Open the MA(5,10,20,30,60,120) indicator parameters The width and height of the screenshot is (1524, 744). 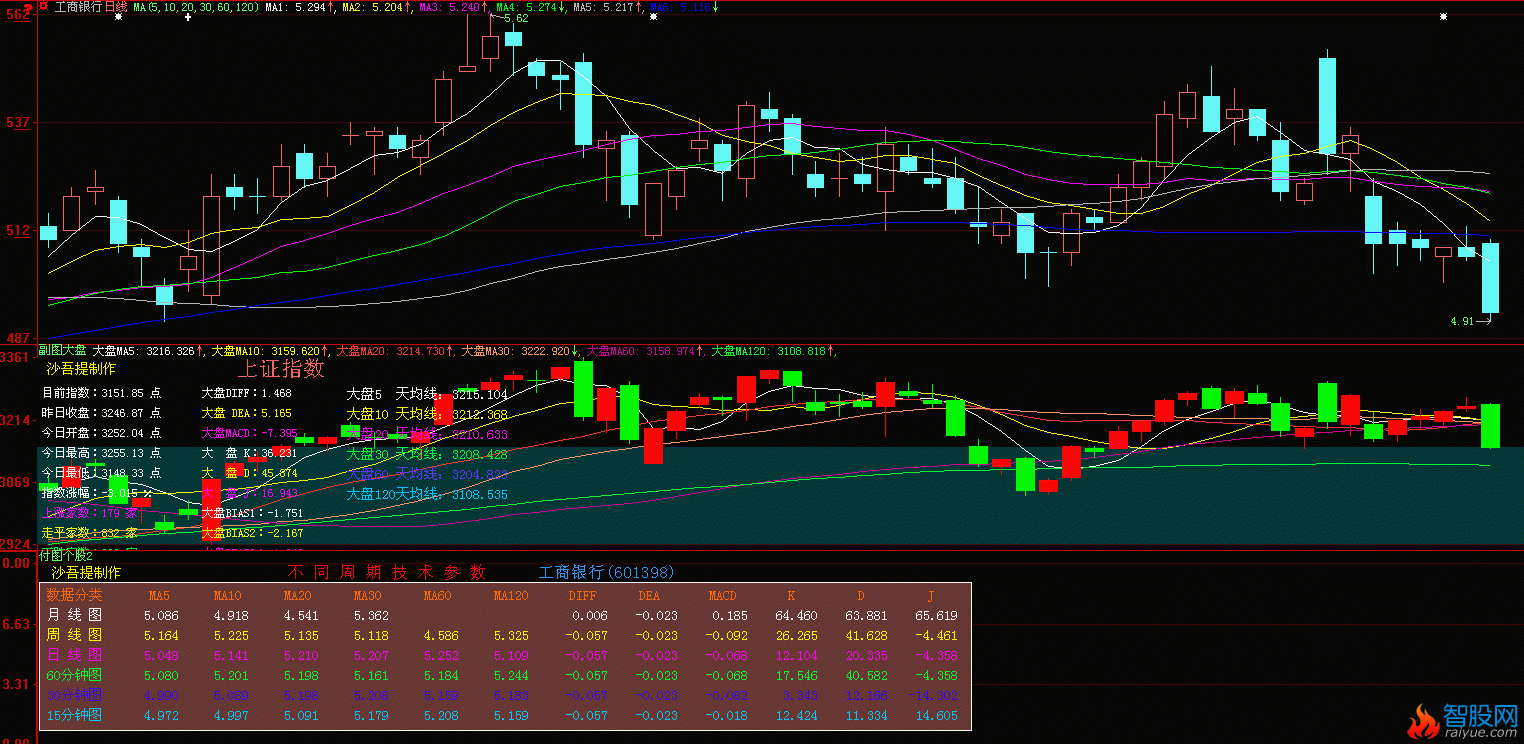[197, 6]
